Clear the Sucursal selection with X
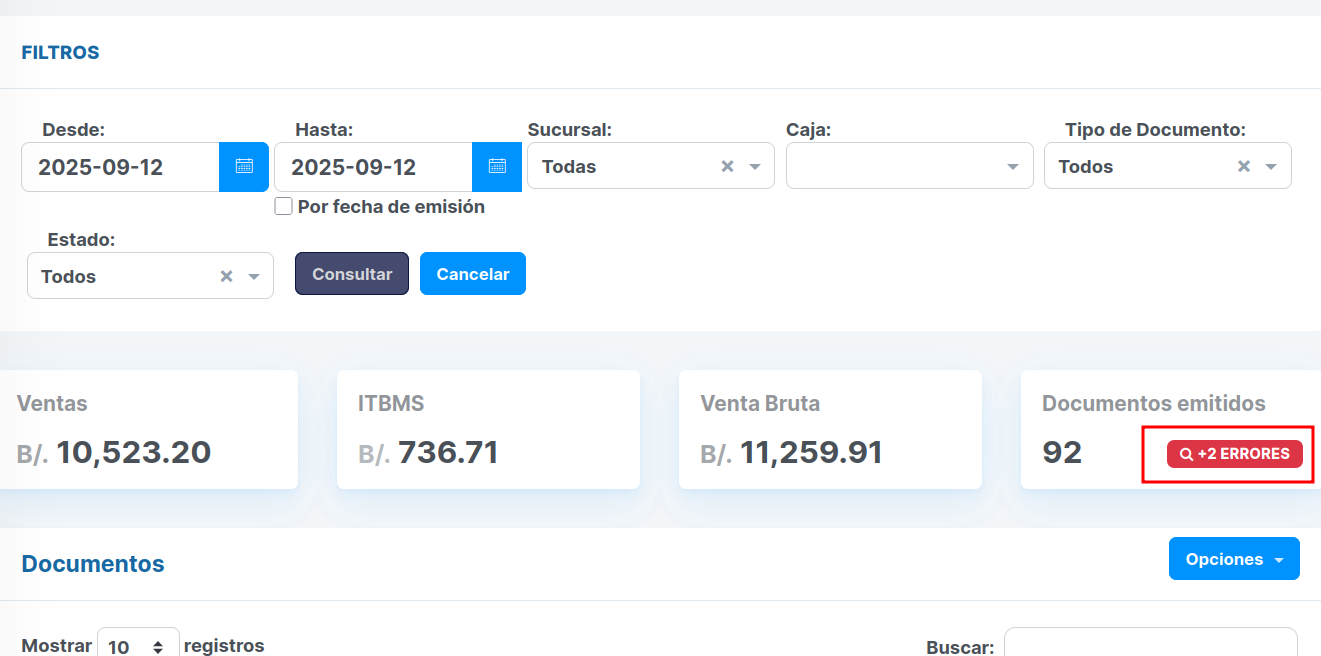Viewport: 1321px width, 656px height. [x=728, y=166]
